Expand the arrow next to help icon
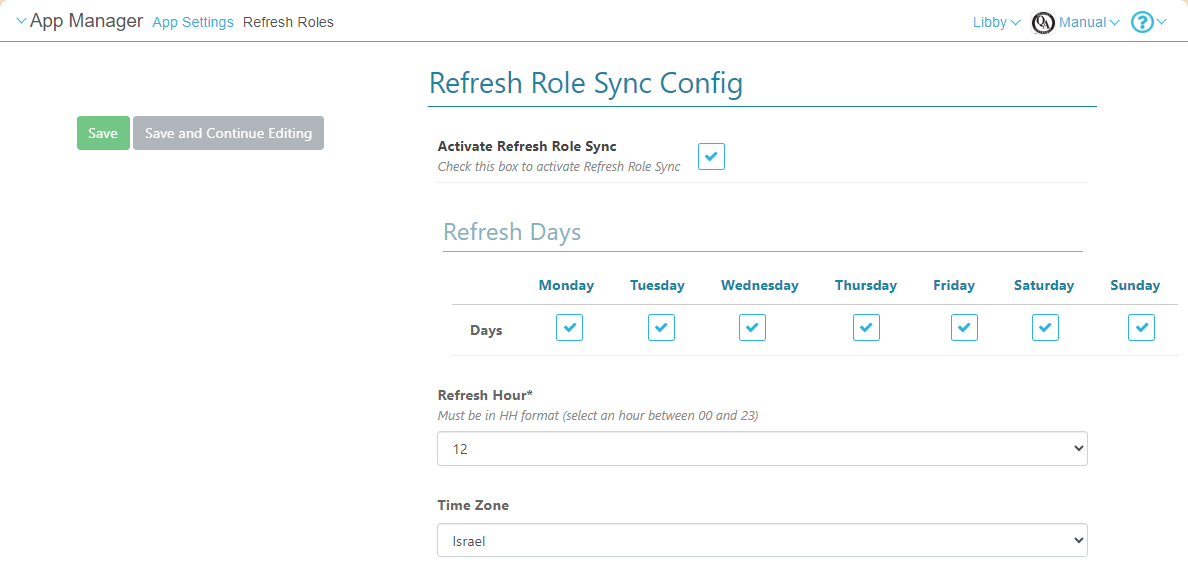The width and height of the screenshot is (1188, 573). click(x=1162, y=22)
